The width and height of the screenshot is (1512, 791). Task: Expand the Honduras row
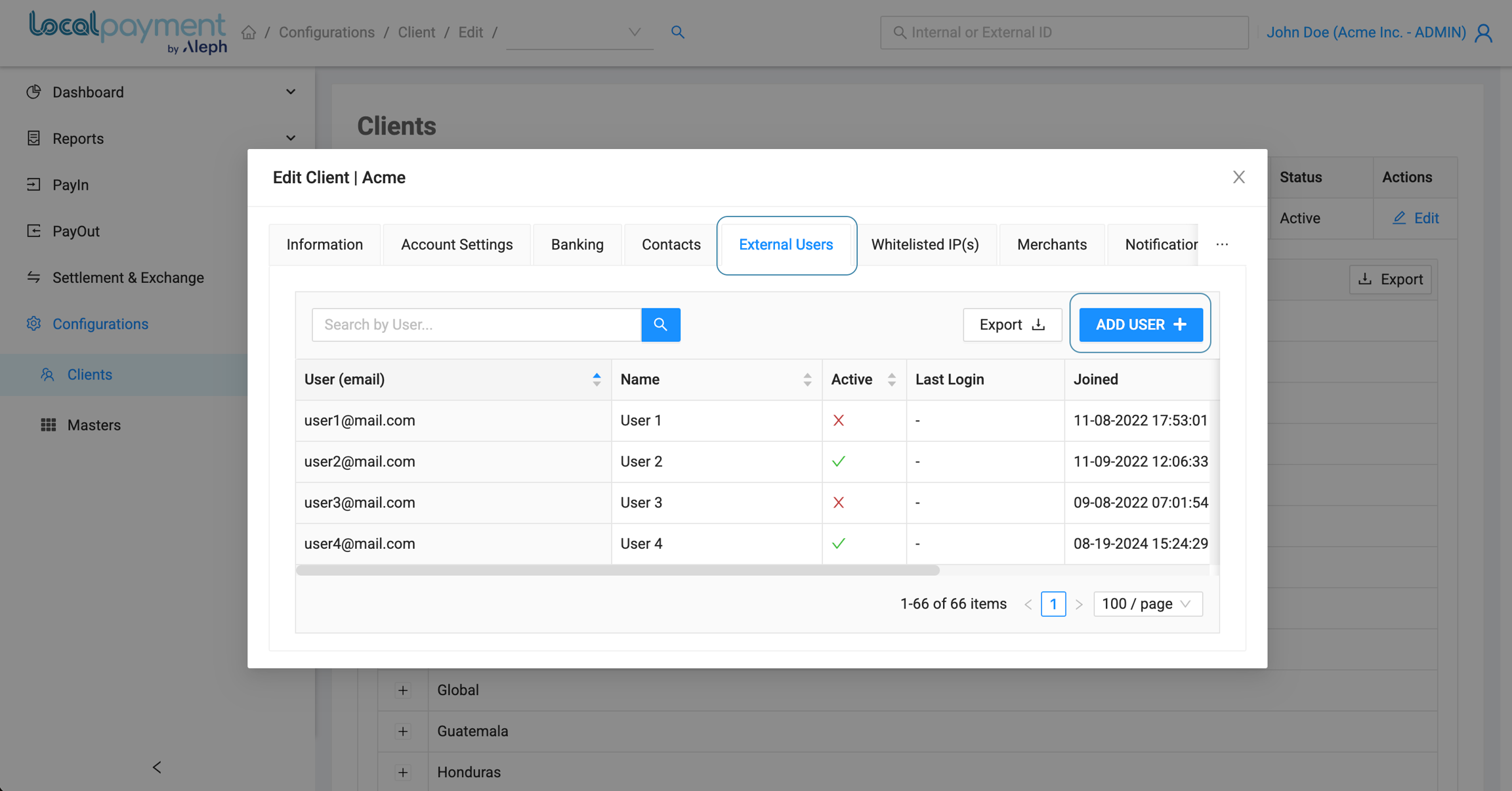(x=403, y=772)
